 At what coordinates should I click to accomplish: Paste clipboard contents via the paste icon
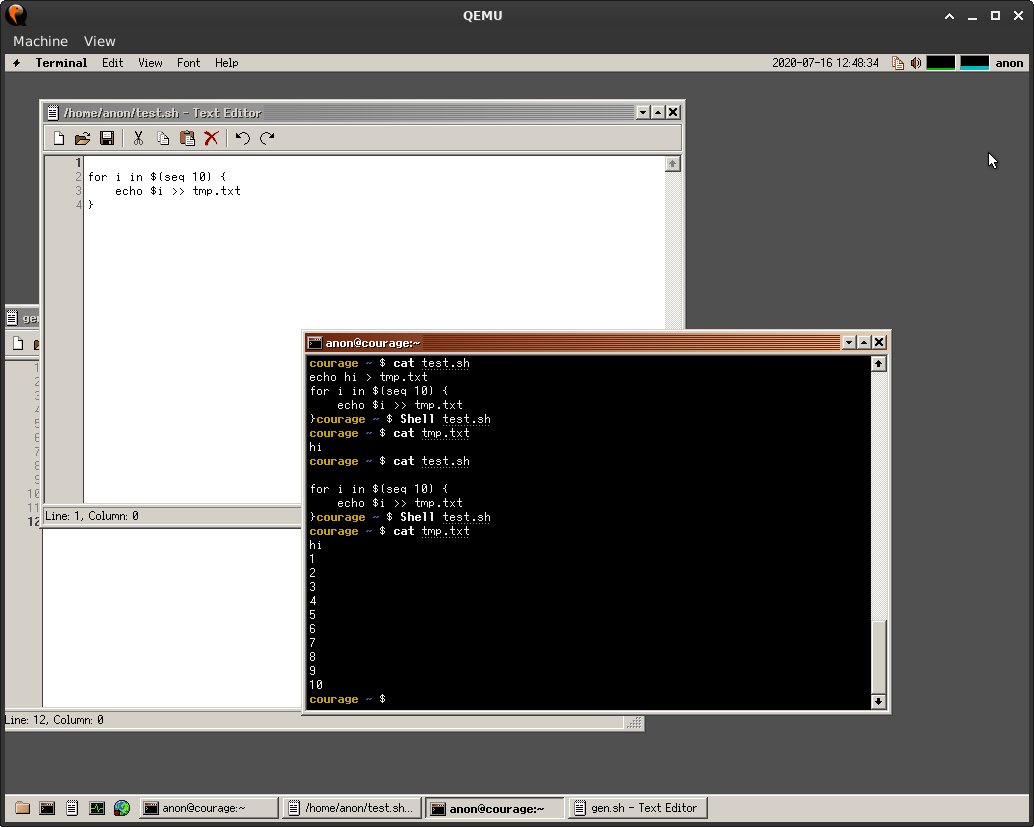[187, 138]
